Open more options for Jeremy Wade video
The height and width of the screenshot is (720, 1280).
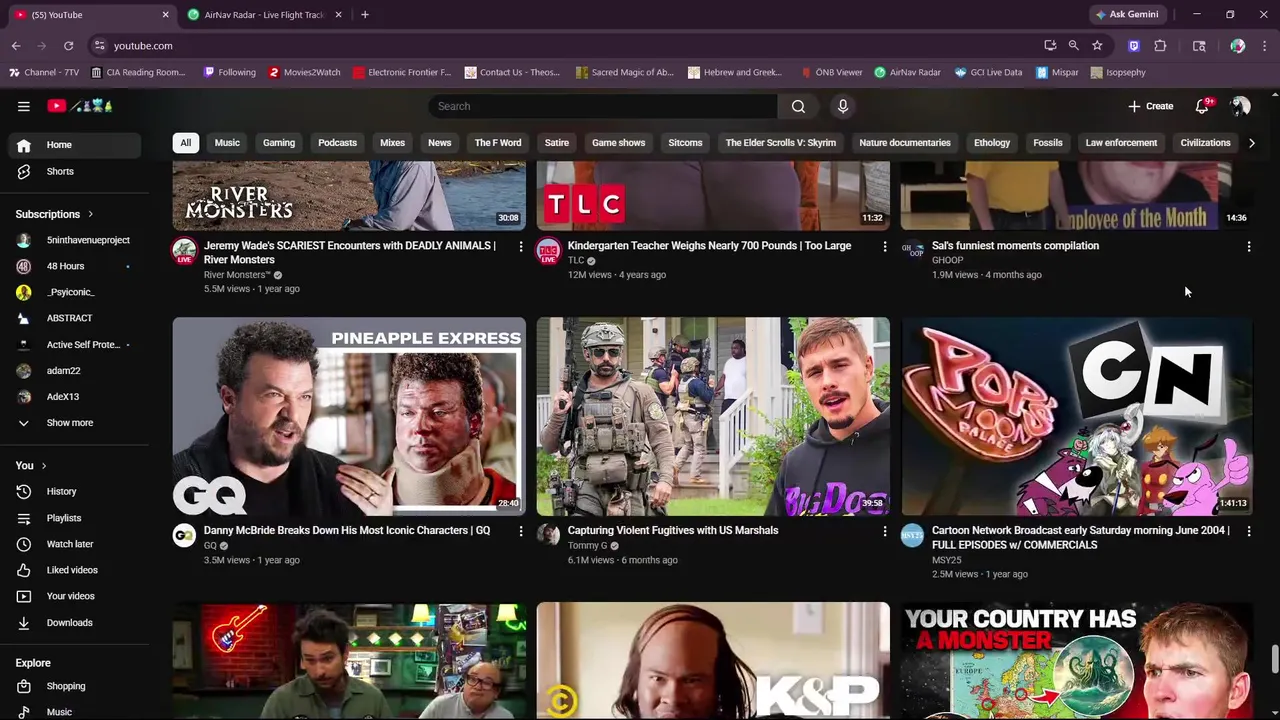pos(520,246)
